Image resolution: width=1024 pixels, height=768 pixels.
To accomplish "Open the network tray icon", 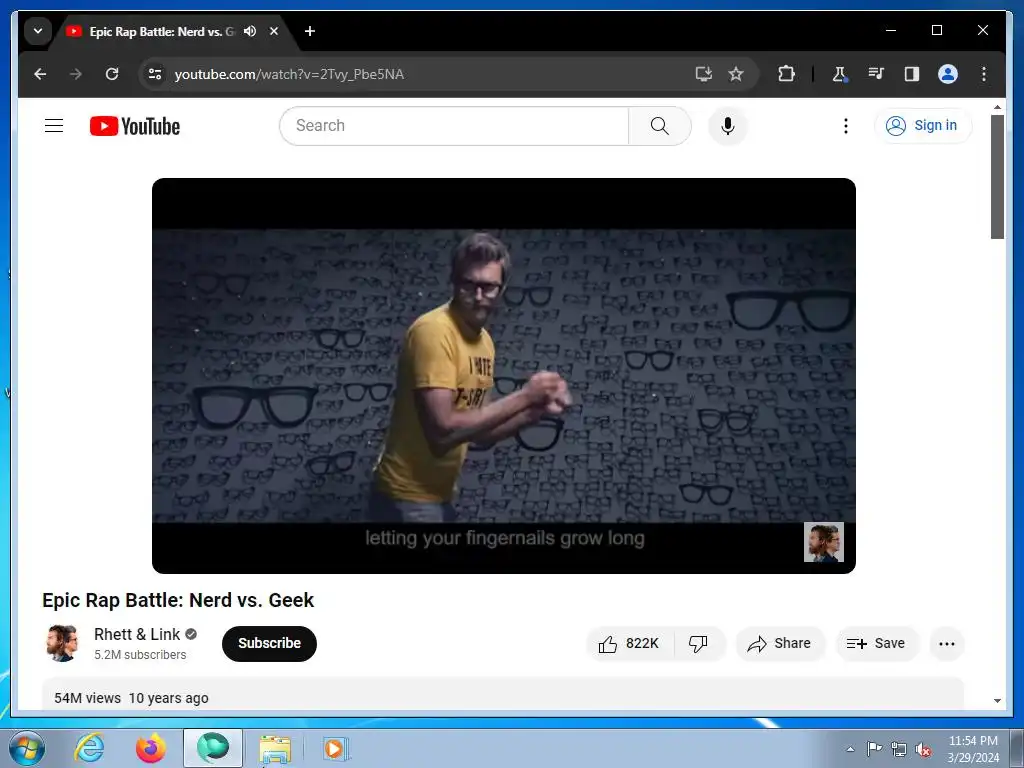I will [899, 749].
